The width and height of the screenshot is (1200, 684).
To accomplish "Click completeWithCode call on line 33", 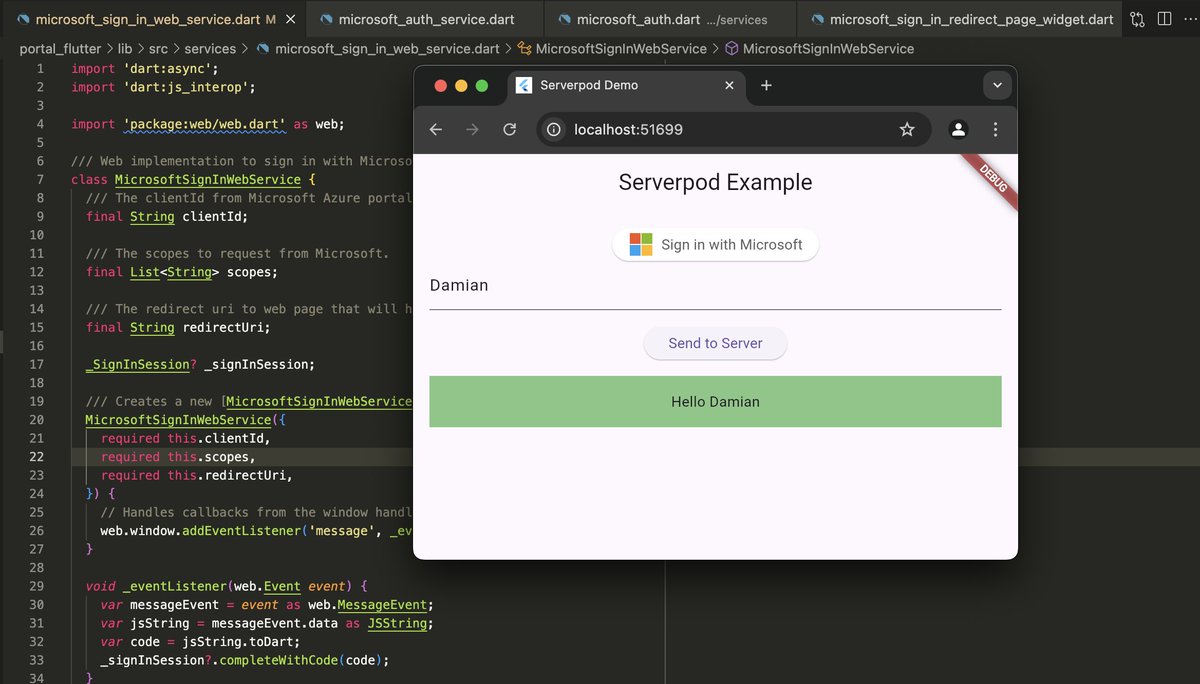I will tap(279, 660).
